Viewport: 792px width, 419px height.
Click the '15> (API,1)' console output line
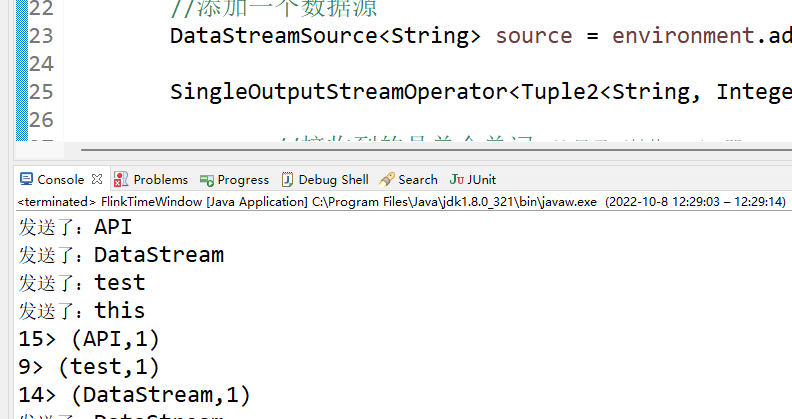pos(89,338)
